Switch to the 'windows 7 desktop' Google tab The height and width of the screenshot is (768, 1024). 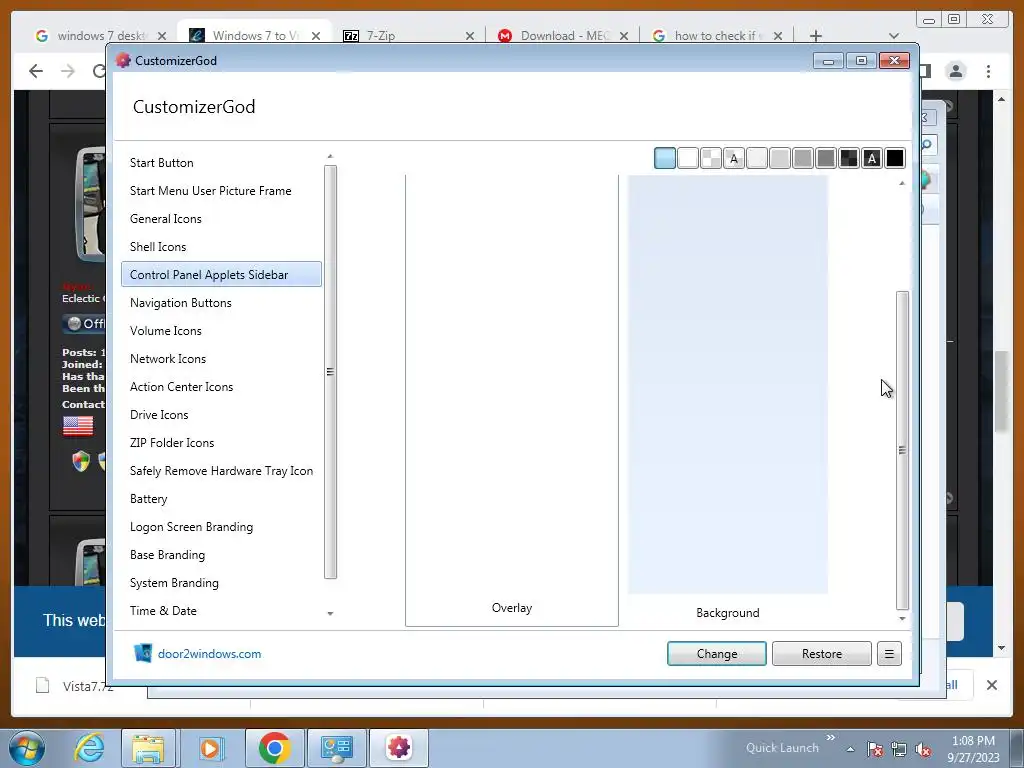click(x=101, y=35)
